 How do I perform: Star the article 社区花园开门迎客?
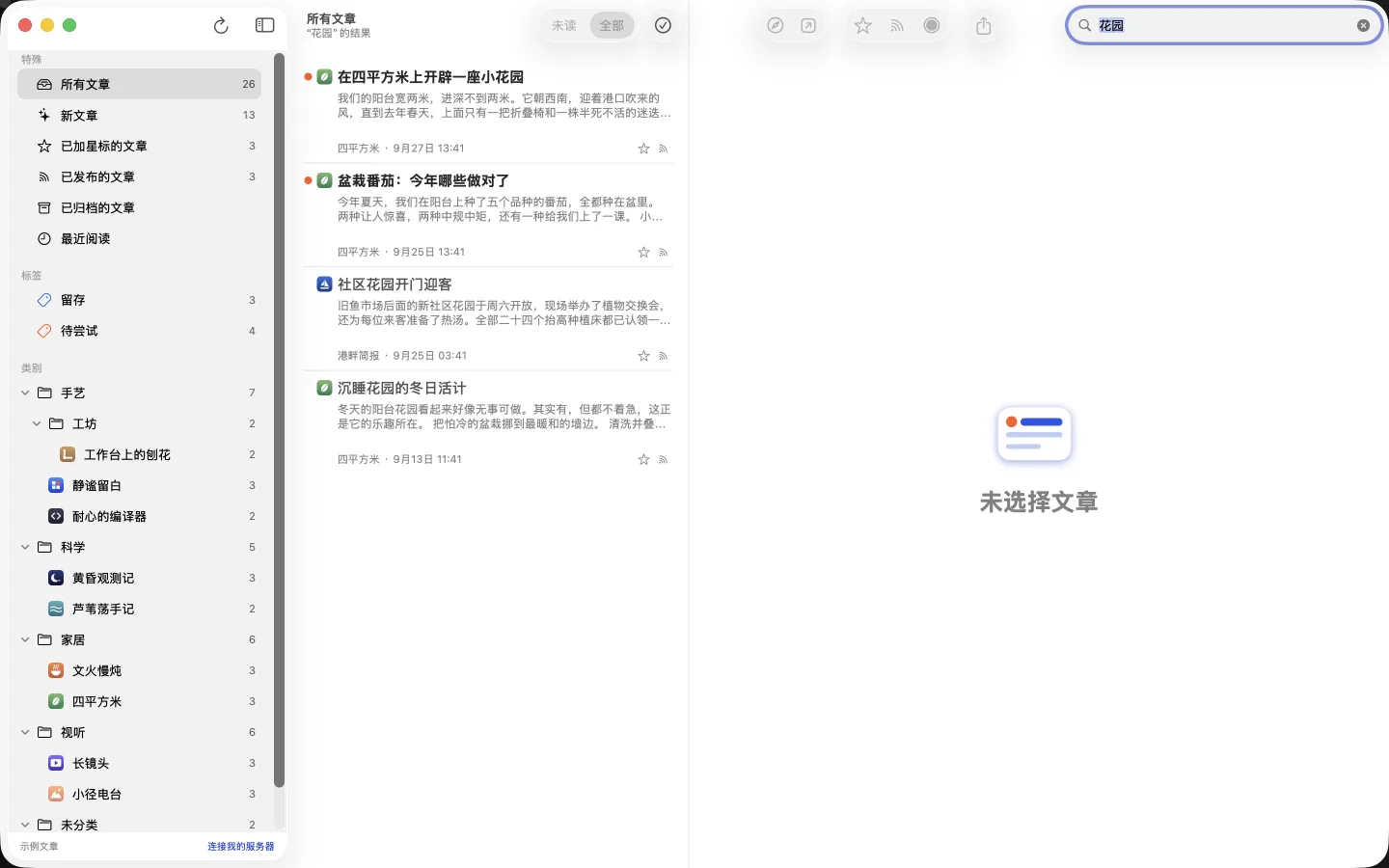(x=643, y=356)
